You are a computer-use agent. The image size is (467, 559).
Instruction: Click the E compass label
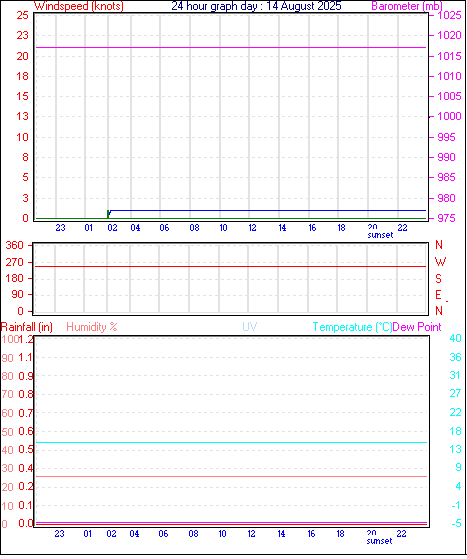pos(438,295)
